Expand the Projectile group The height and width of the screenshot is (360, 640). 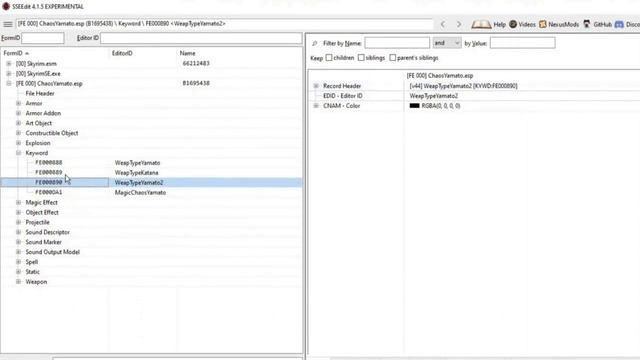[x=18, y=222]
